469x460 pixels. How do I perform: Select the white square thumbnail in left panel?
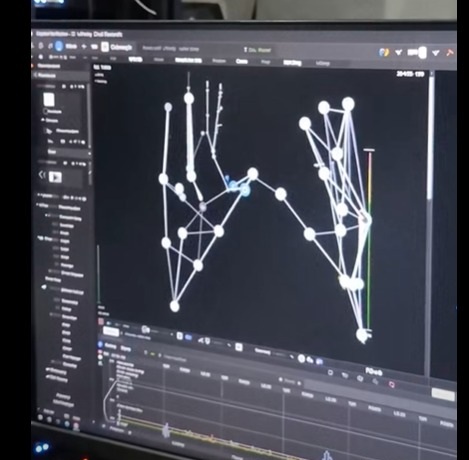pyautogui.click(x=49, y=99)
